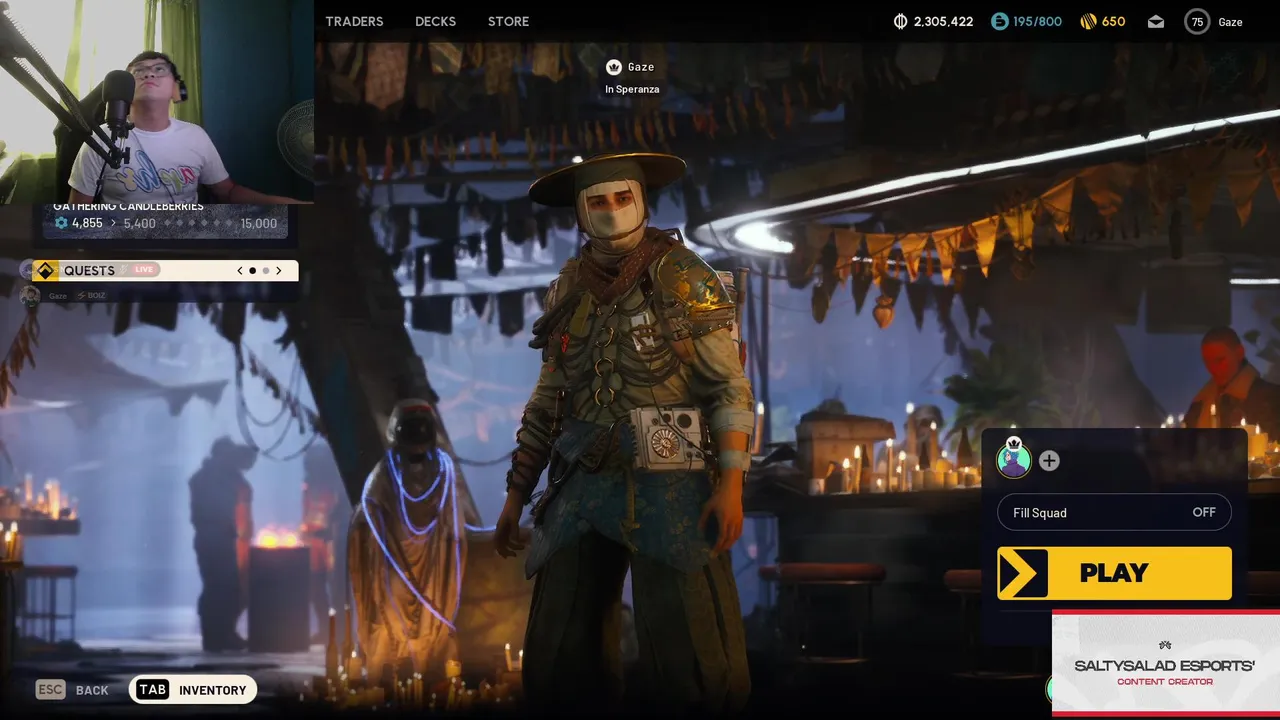
Task: Click the coin balance 2,305,422
Action: [x=942, y=21]
